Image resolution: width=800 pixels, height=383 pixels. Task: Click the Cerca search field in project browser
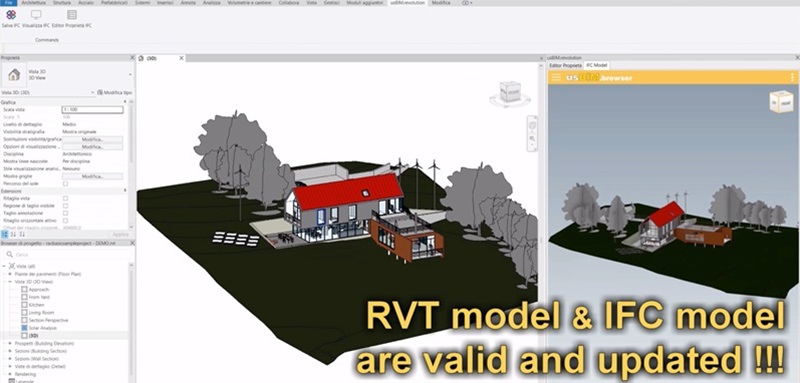coord(68,254)
